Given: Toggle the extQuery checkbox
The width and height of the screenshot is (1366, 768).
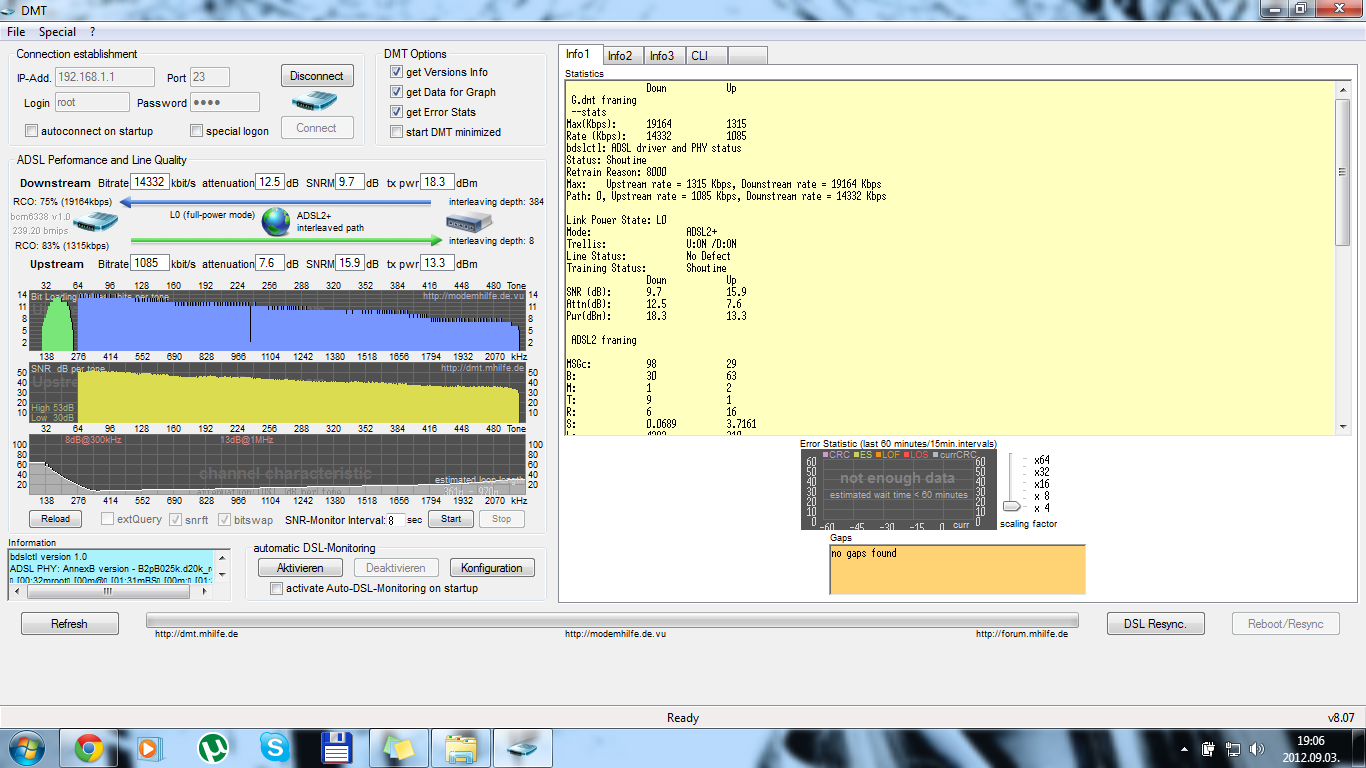Looking at the screenshot, I should pyautogui.click(x=108, y=519).
